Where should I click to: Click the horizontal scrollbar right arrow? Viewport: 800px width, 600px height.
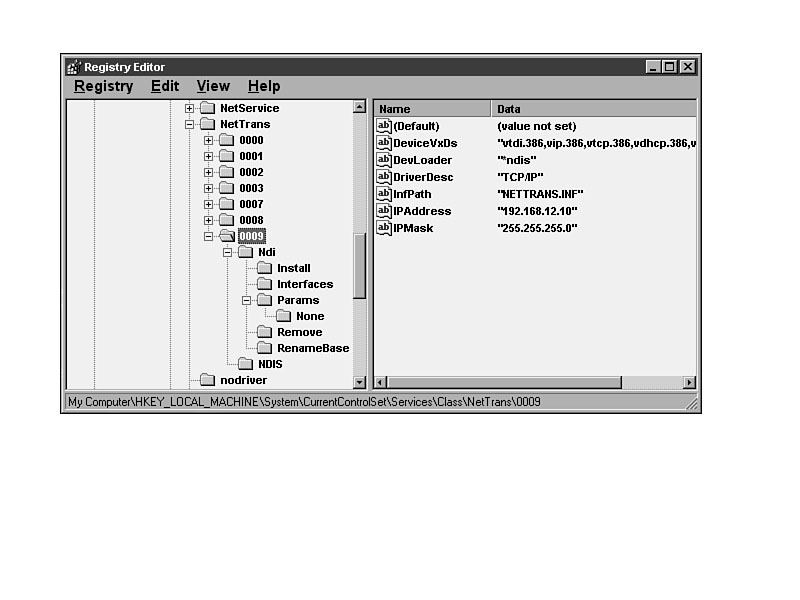pyautogui.click(x=689, y=382)
